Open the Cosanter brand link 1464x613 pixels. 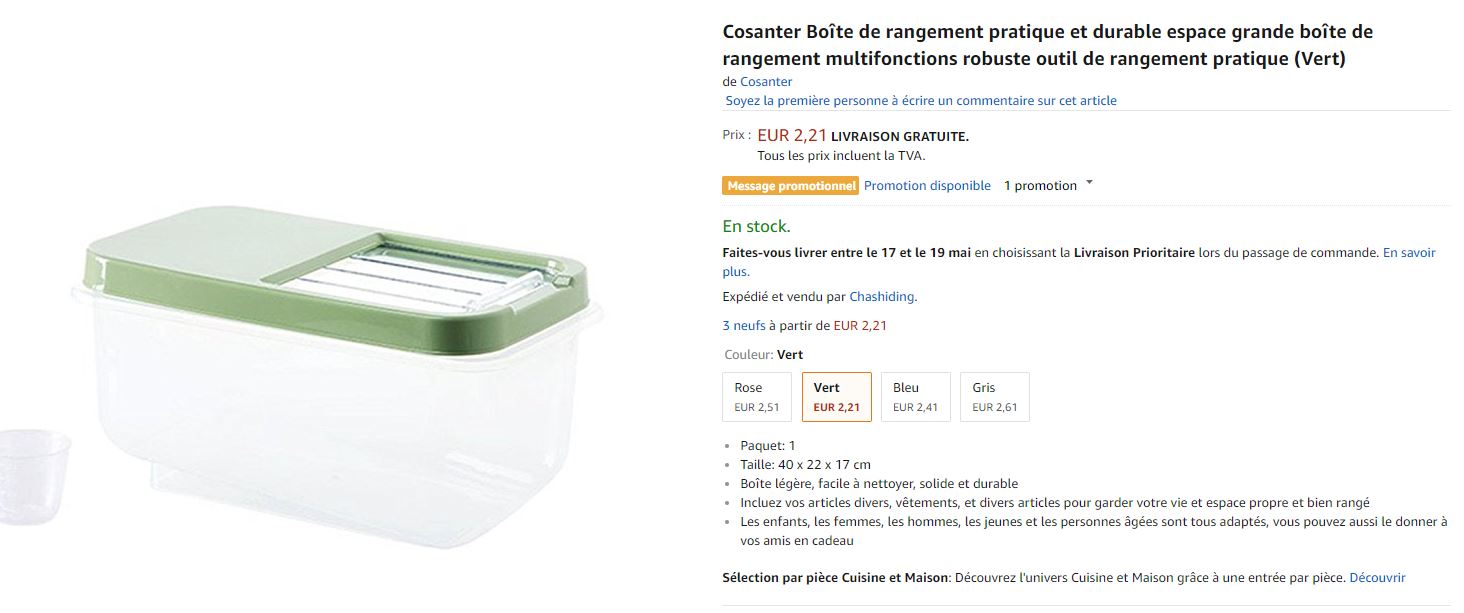point(766,82)
